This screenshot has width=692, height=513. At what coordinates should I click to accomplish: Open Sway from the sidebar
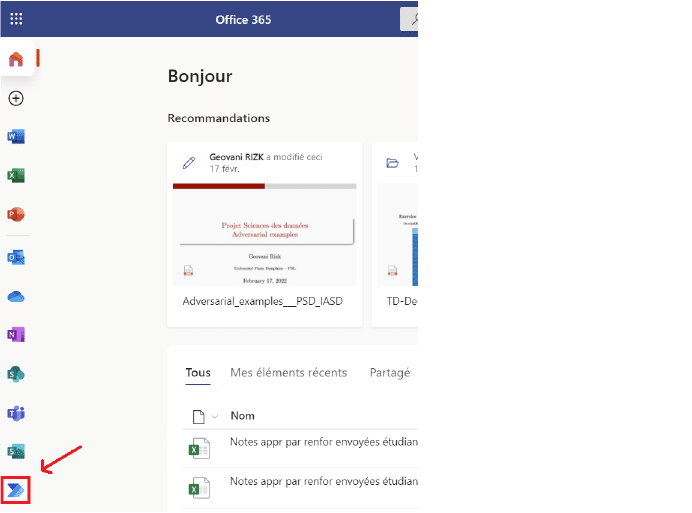(x=16, y=452)
